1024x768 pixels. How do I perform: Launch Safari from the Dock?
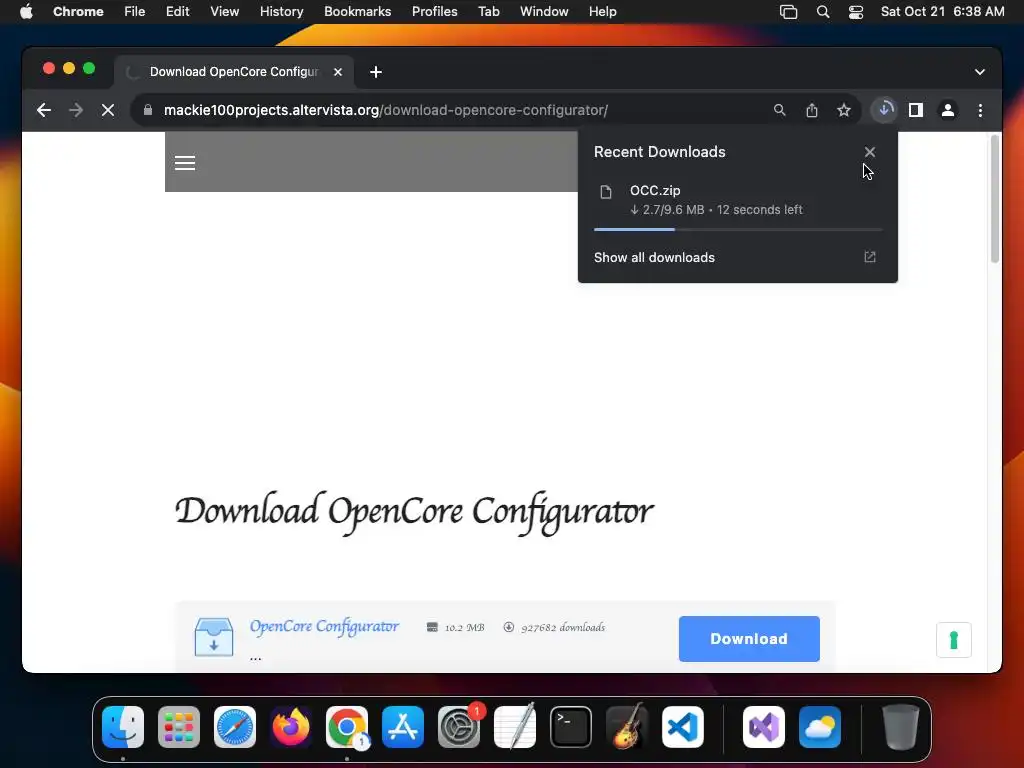point(235,727)
